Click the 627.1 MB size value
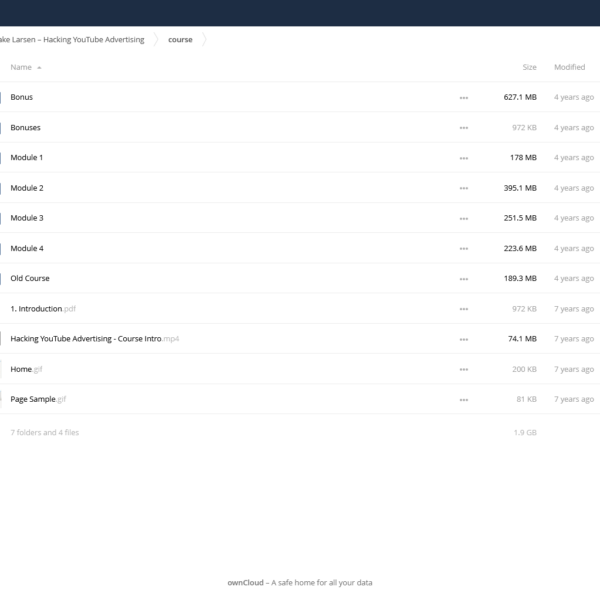This screenshot has height=600, width=600. tap(520, 97)
